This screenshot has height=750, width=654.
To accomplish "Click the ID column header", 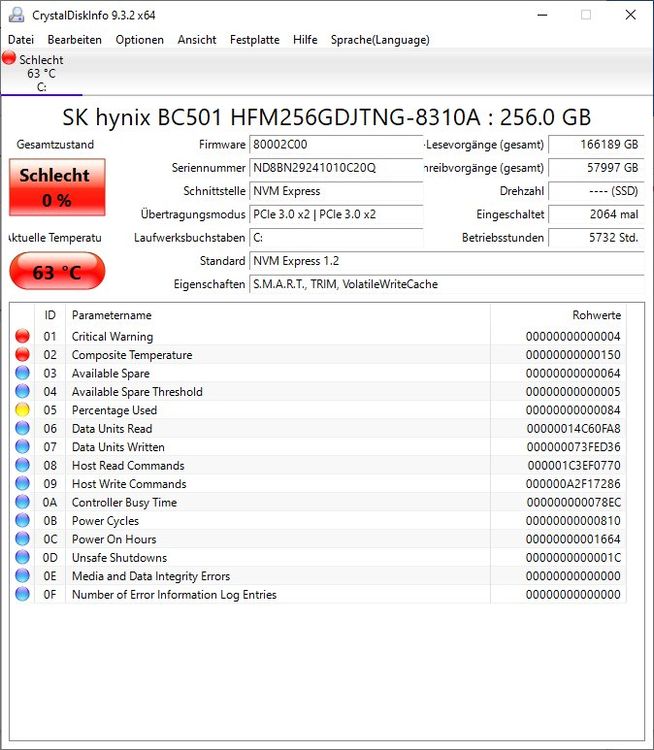I will click(50, 315).
